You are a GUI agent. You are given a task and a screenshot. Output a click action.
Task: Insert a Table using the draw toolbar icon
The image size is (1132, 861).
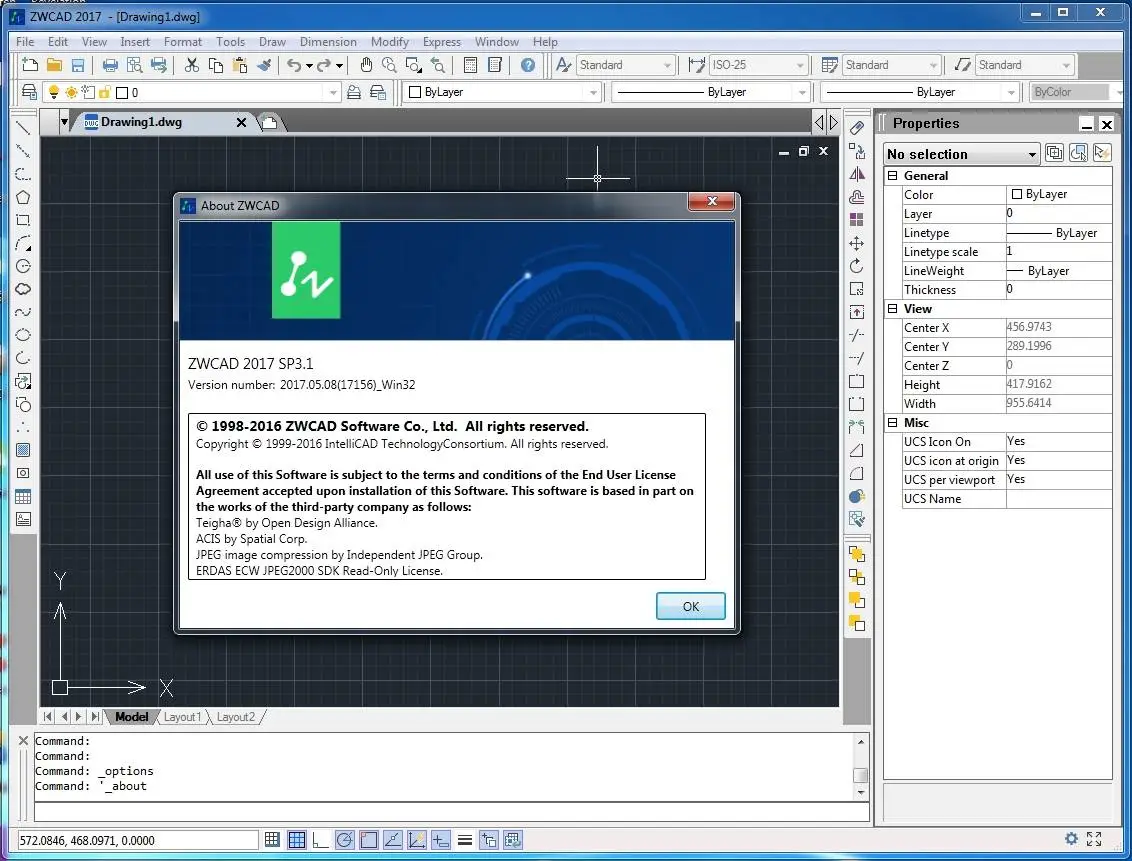[x=22, y=496]
